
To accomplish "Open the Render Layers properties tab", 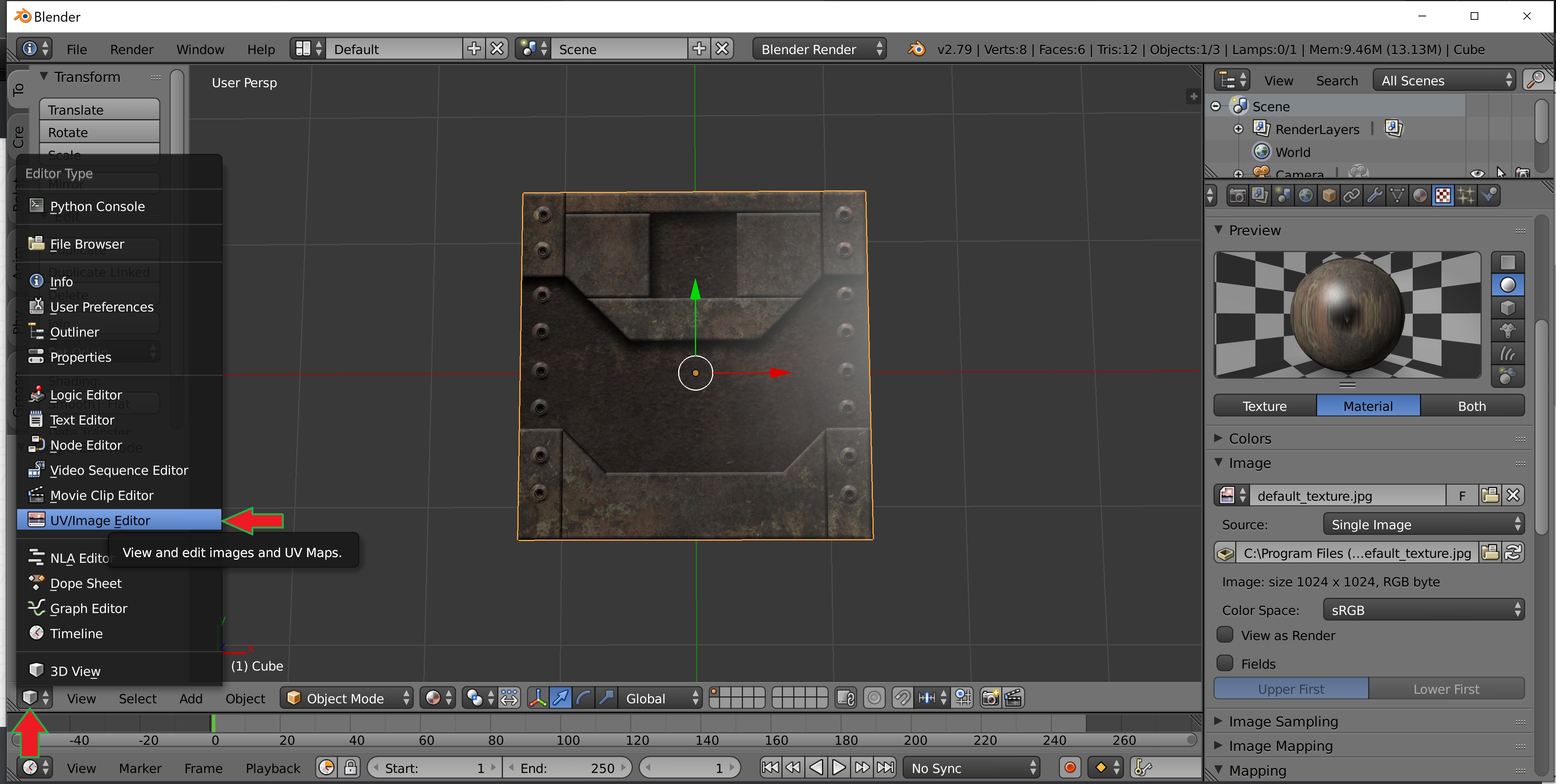I will (x=1260, y=196).
